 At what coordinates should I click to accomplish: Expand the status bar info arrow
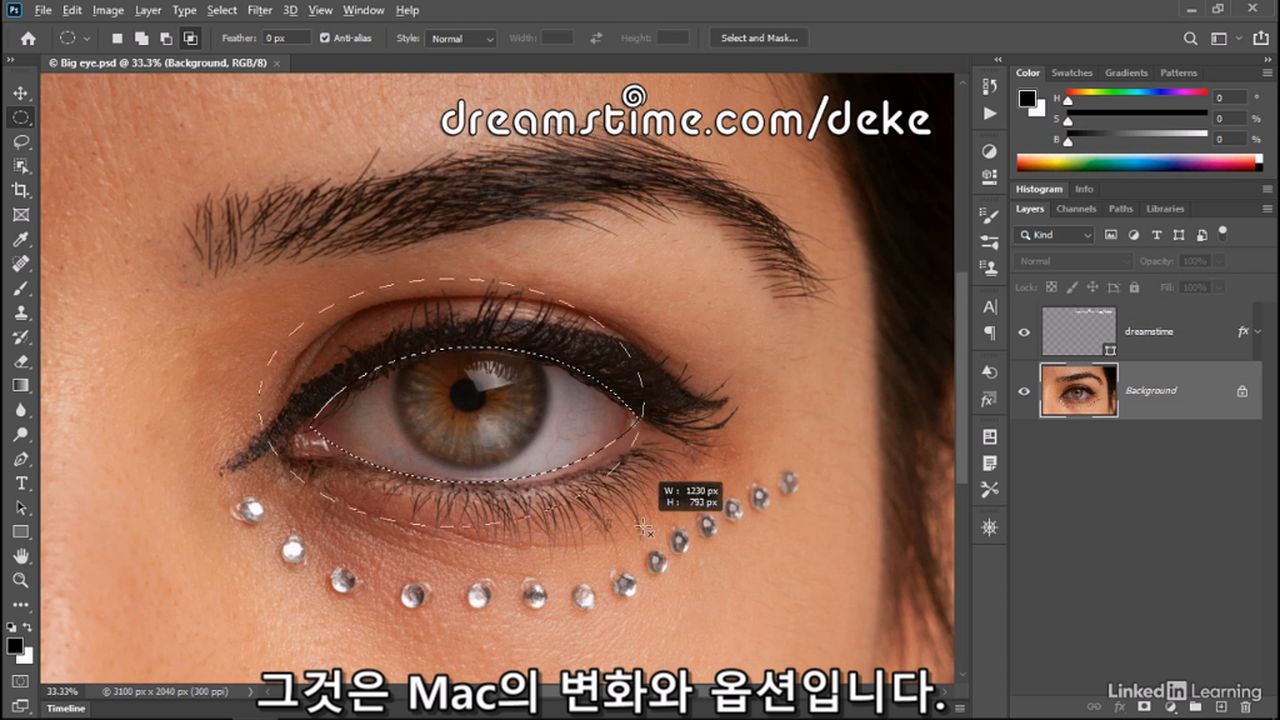pyautogui.click(x=251, y=691)
